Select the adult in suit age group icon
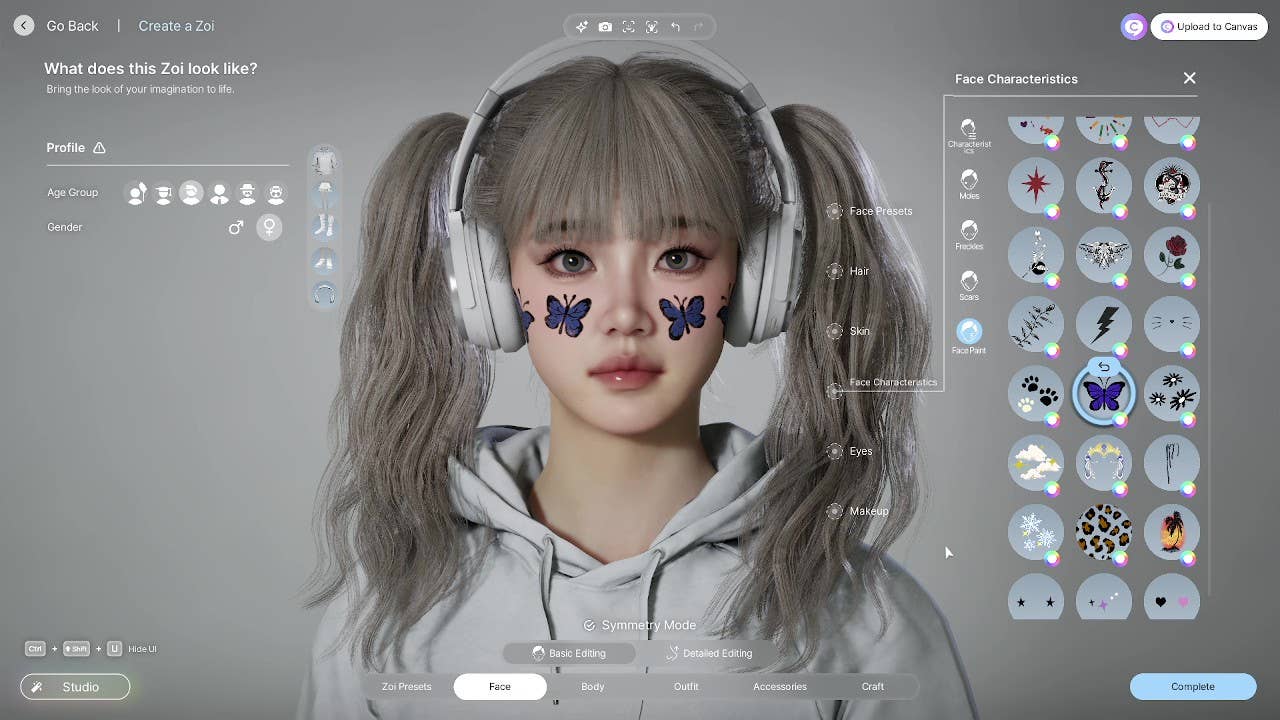The height and width of the screenshot is (720, 1280). click(x=219, y=193)
